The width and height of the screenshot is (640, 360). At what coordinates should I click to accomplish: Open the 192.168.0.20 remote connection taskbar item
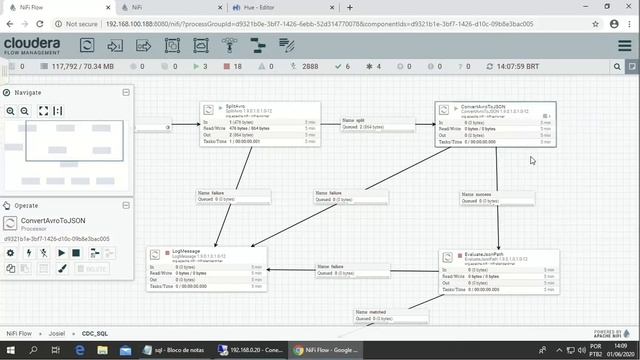pyautogui.click(x=250, y=350)
